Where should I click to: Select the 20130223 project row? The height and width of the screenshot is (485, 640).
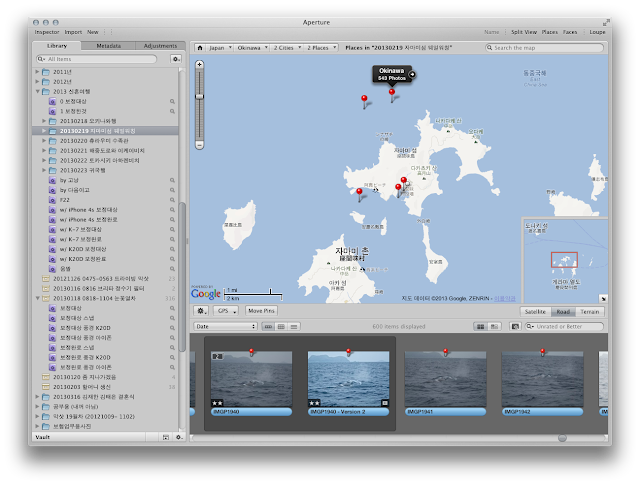click(105, 170)
